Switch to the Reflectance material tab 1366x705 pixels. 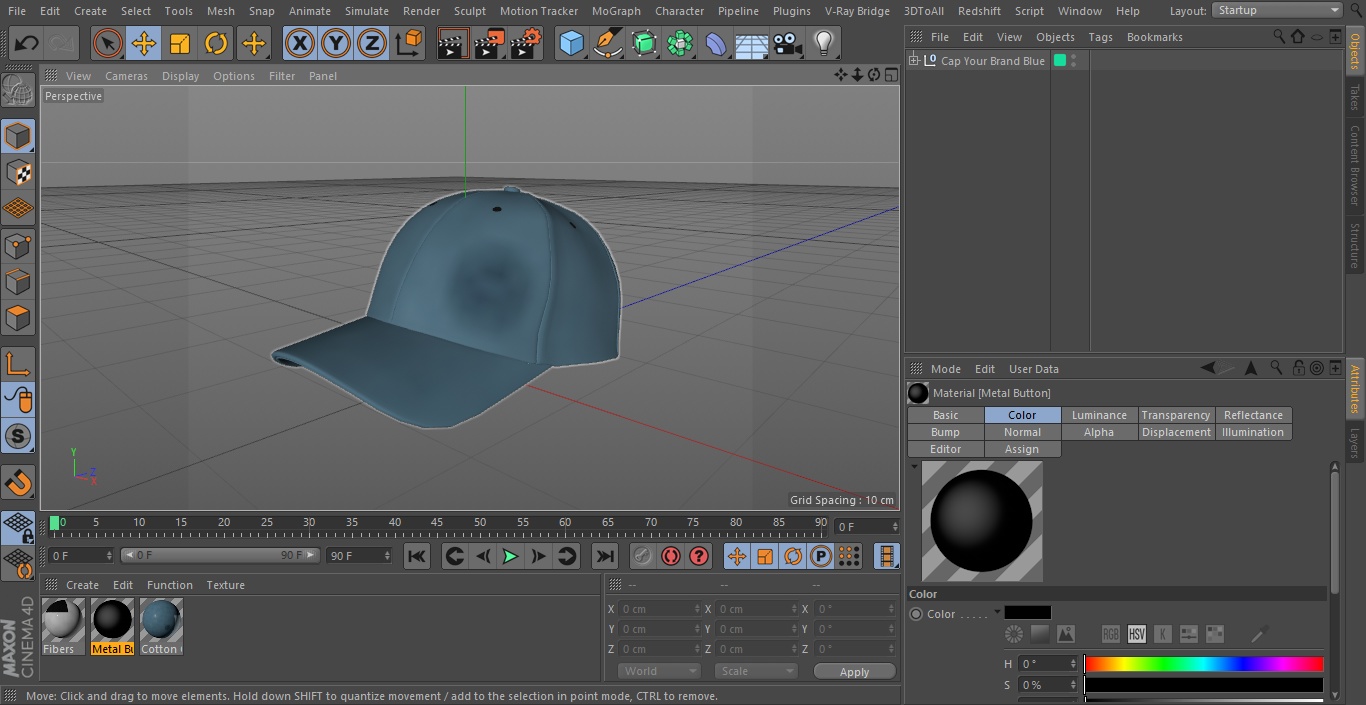[1253, 415]
